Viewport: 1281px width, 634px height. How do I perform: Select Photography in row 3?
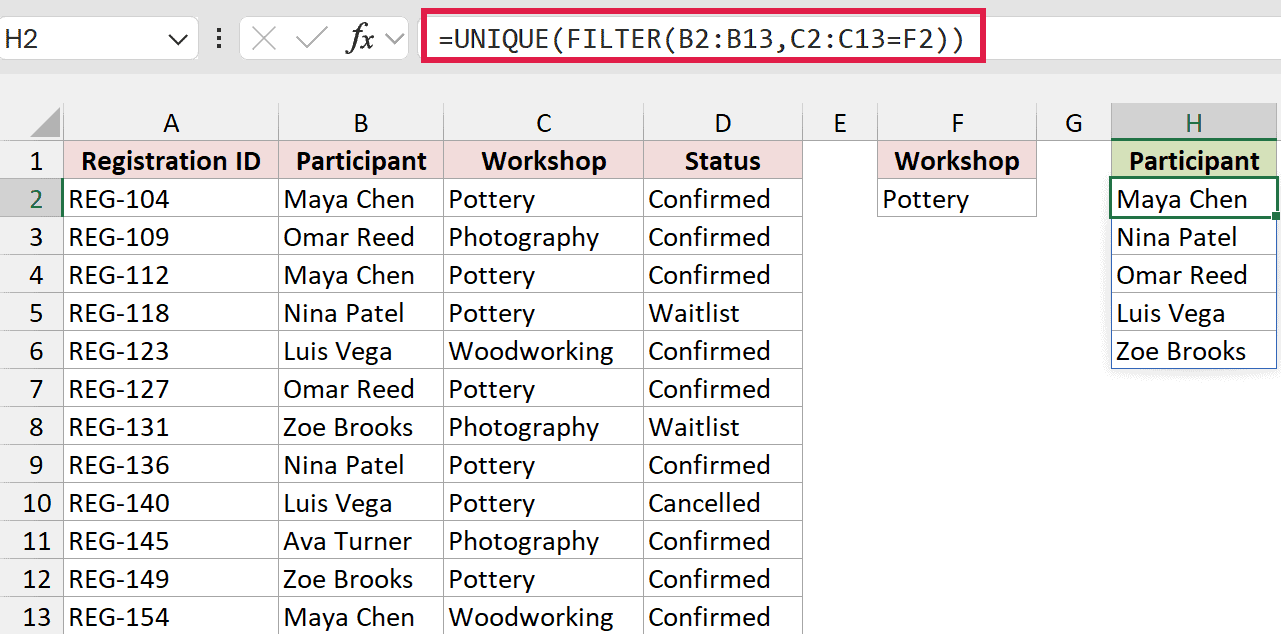543,237
